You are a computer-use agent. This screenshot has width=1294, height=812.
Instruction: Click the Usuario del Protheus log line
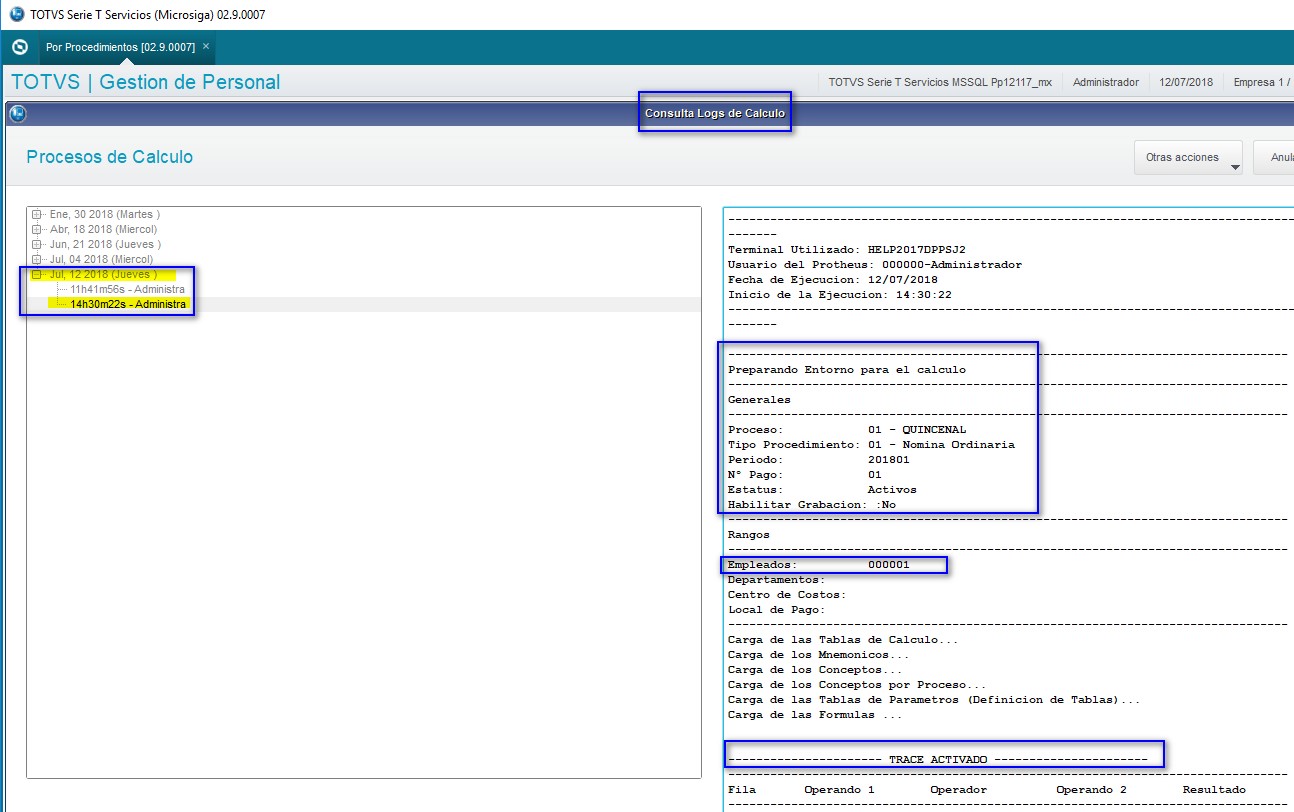point(875,265)
